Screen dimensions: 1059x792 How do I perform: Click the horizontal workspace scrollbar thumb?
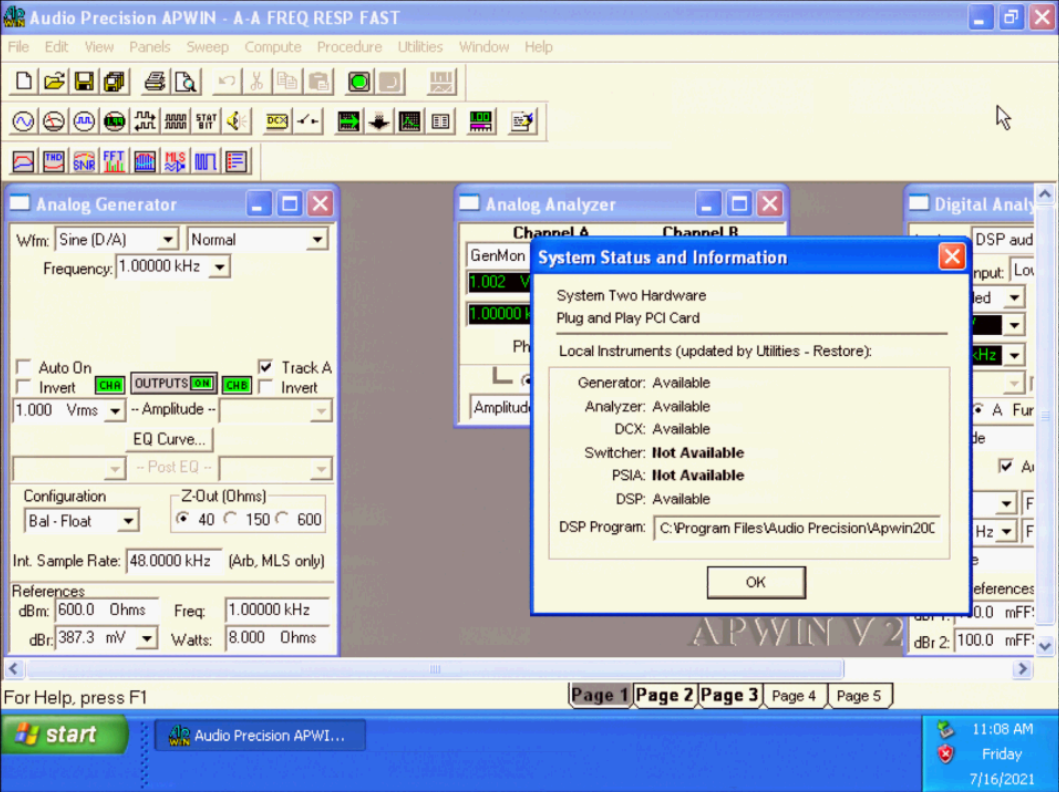click(436, 669)
